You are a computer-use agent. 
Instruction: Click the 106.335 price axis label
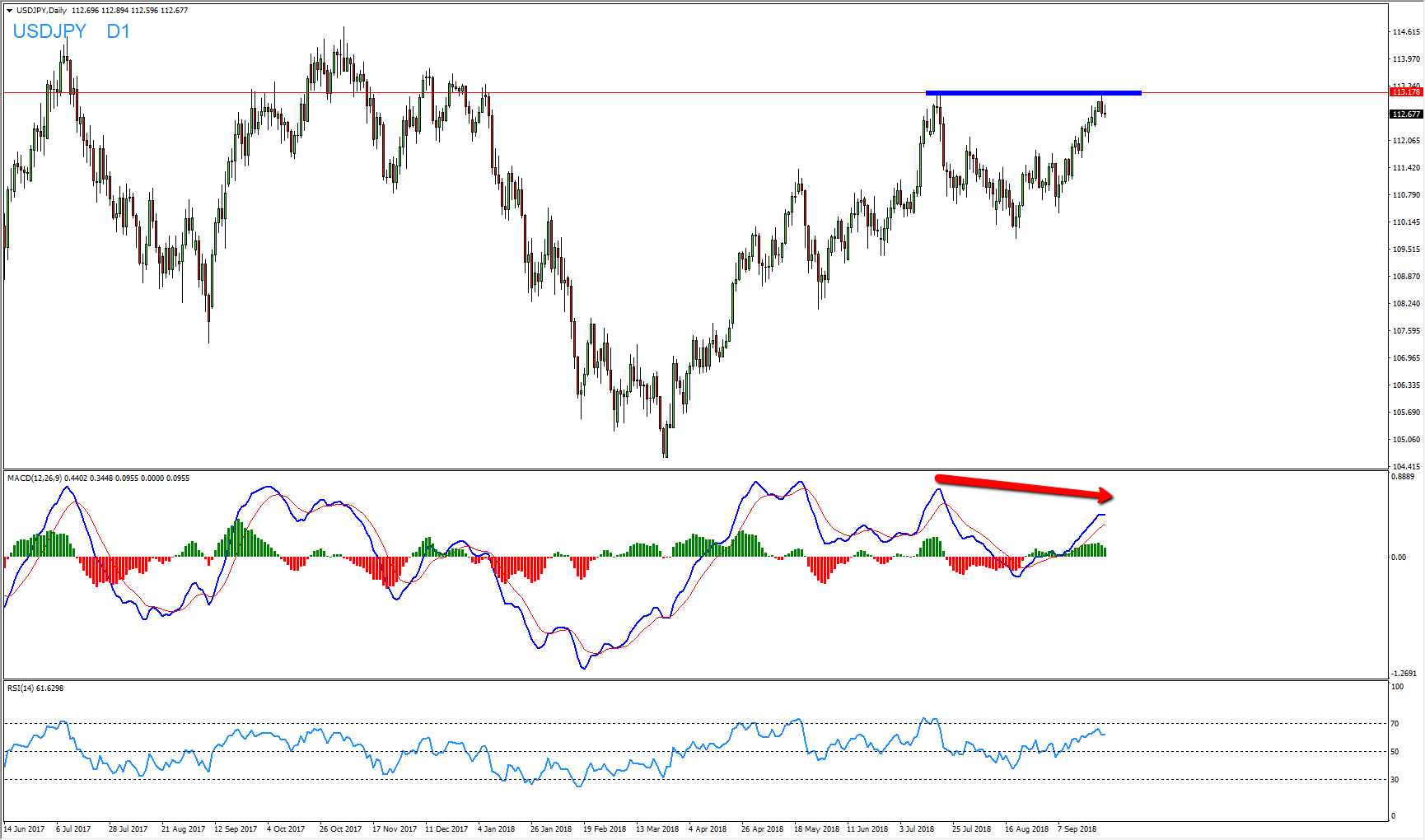(1406, 385)
